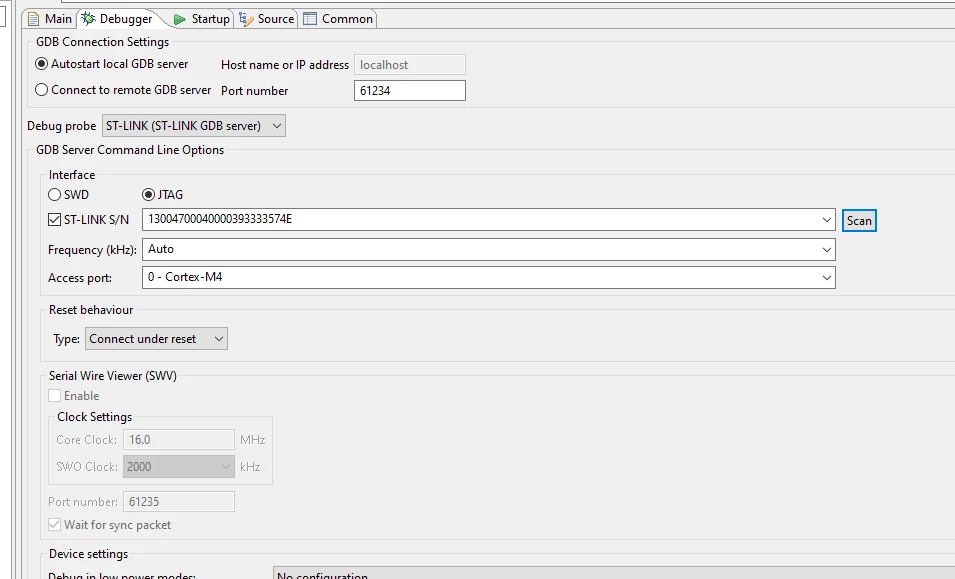Open the Access port dropdown
Screen dimensions: 955x579
coord(488,278)
